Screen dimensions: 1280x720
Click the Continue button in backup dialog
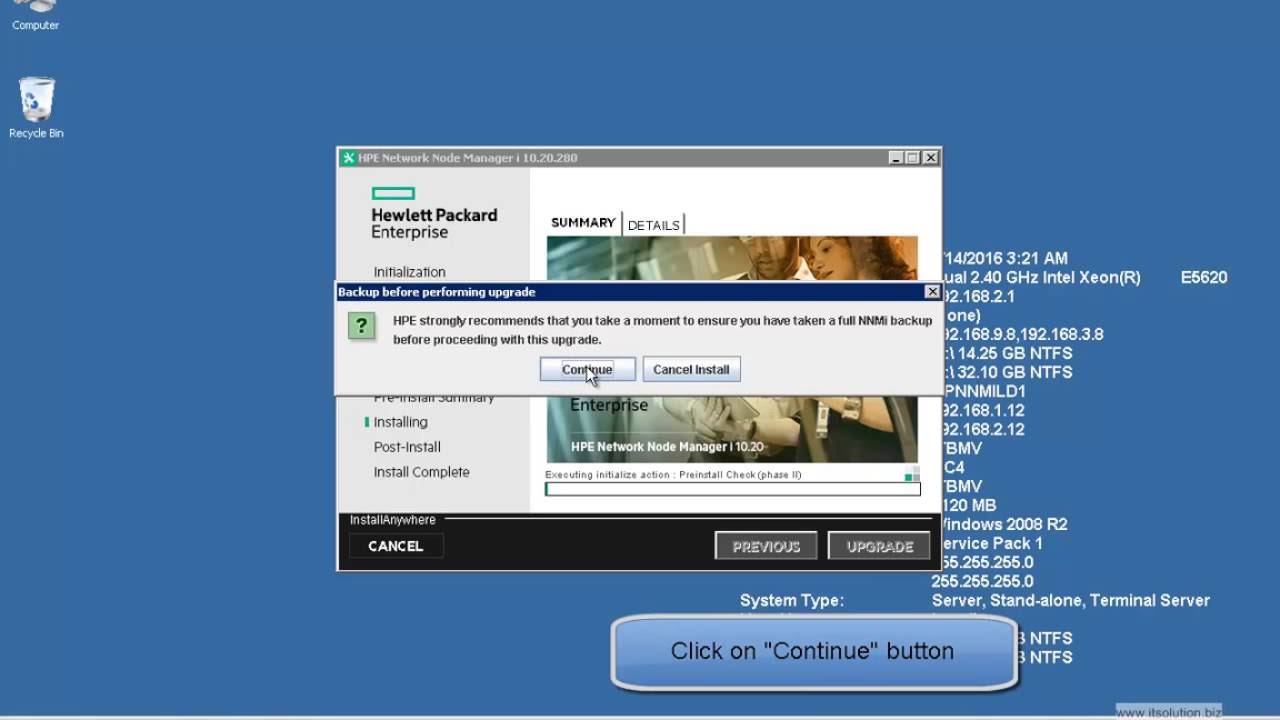pos(587,369)
